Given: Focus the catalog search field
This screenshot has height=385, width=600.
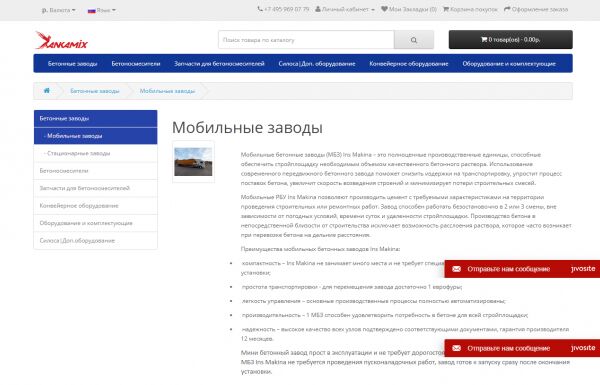Looking at the screenshot, I should coord(306,40).
